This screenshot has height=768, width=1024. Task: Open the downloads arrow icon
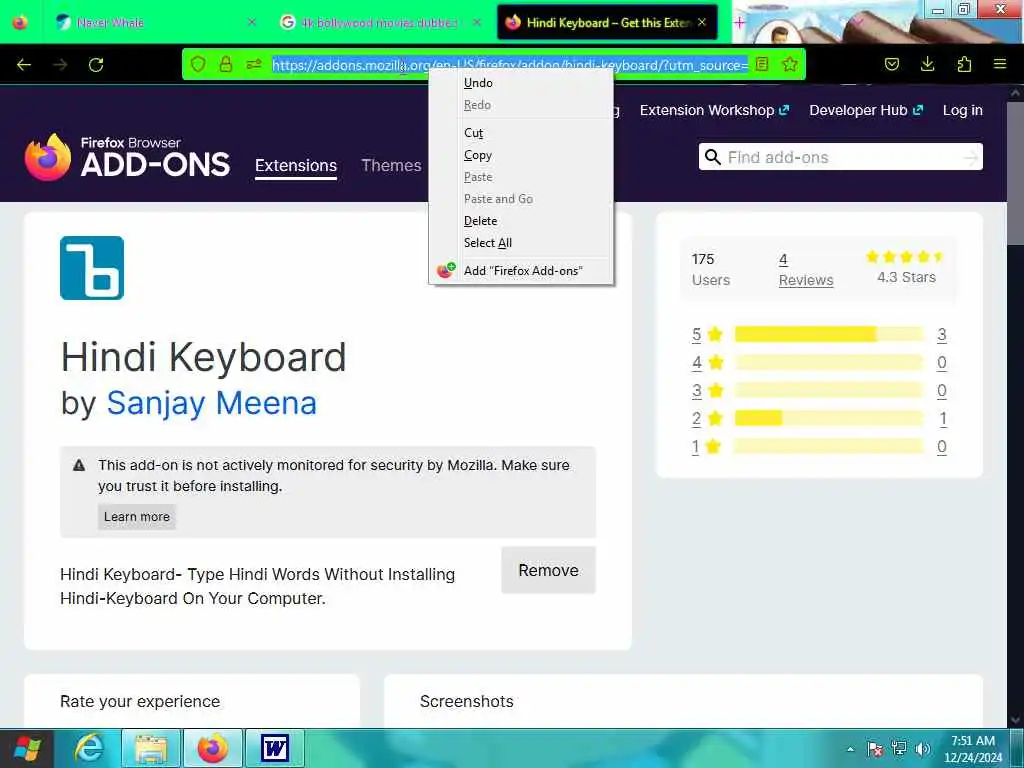pos(927,64)
